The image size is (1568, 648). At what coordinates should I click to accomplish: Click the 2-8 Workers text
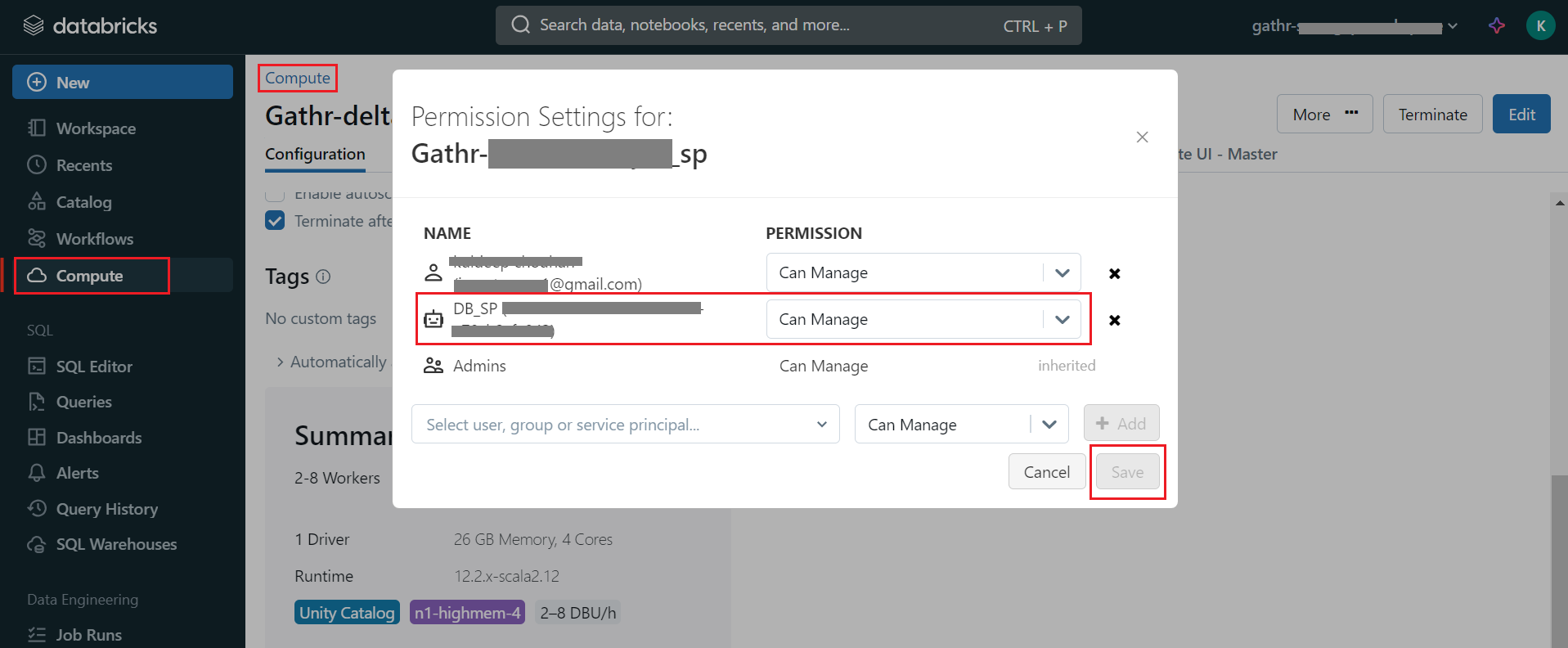coord(337,477)
